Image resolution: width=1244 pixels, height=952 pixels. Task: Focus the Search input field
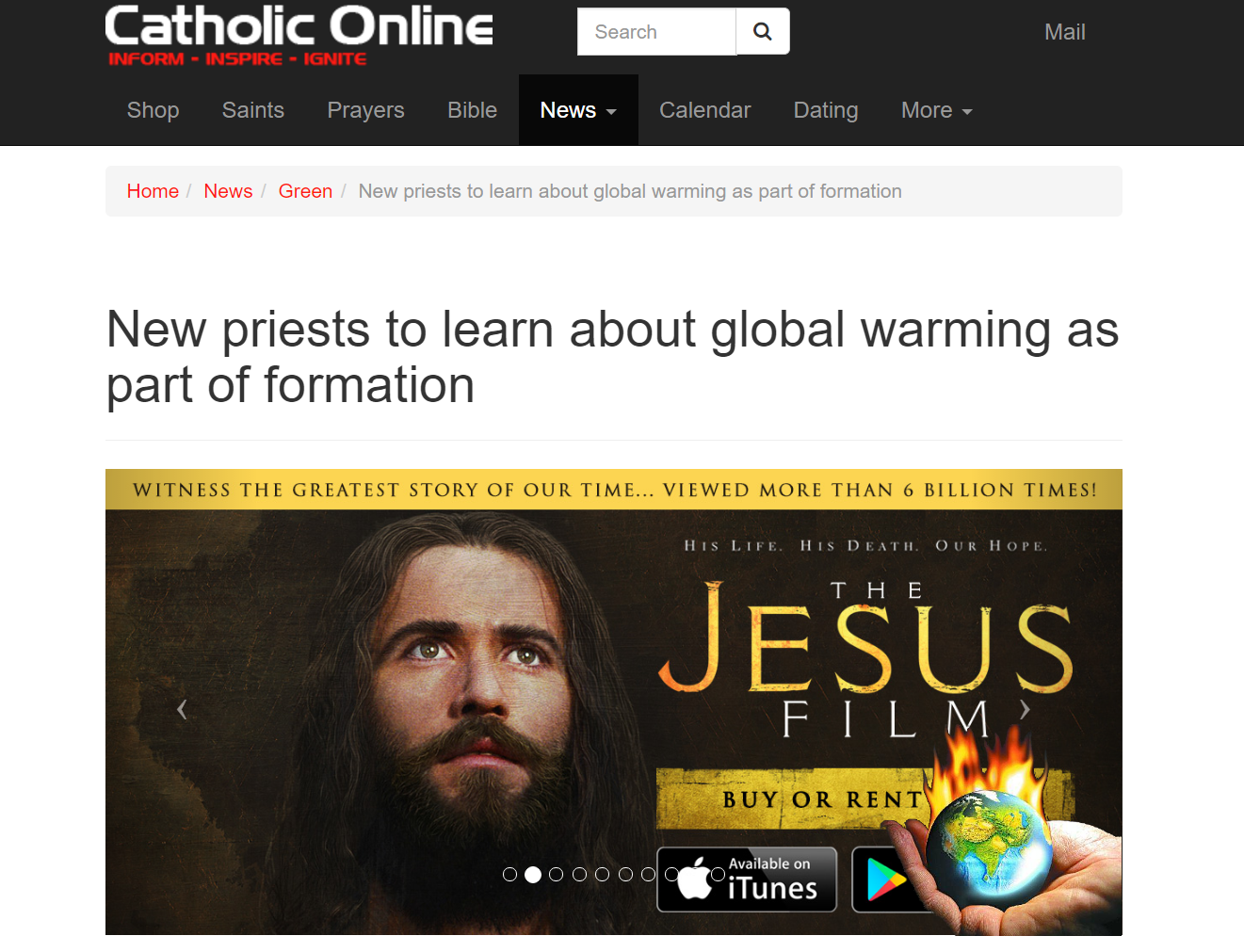pyautogui.click(x=656, y=32)
